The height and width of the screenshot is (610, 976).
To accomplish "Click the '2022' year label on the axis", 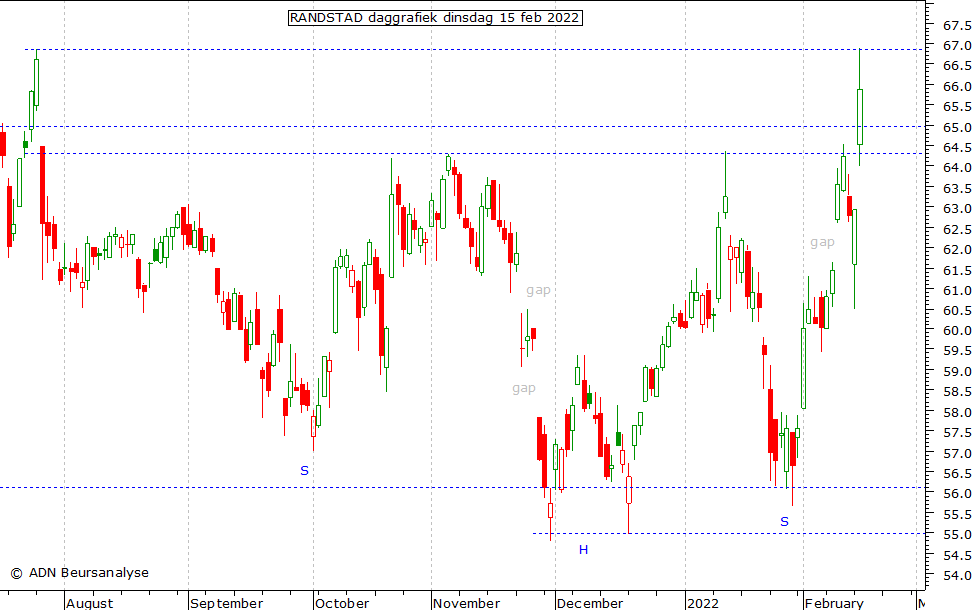I will tap(703, 603).
